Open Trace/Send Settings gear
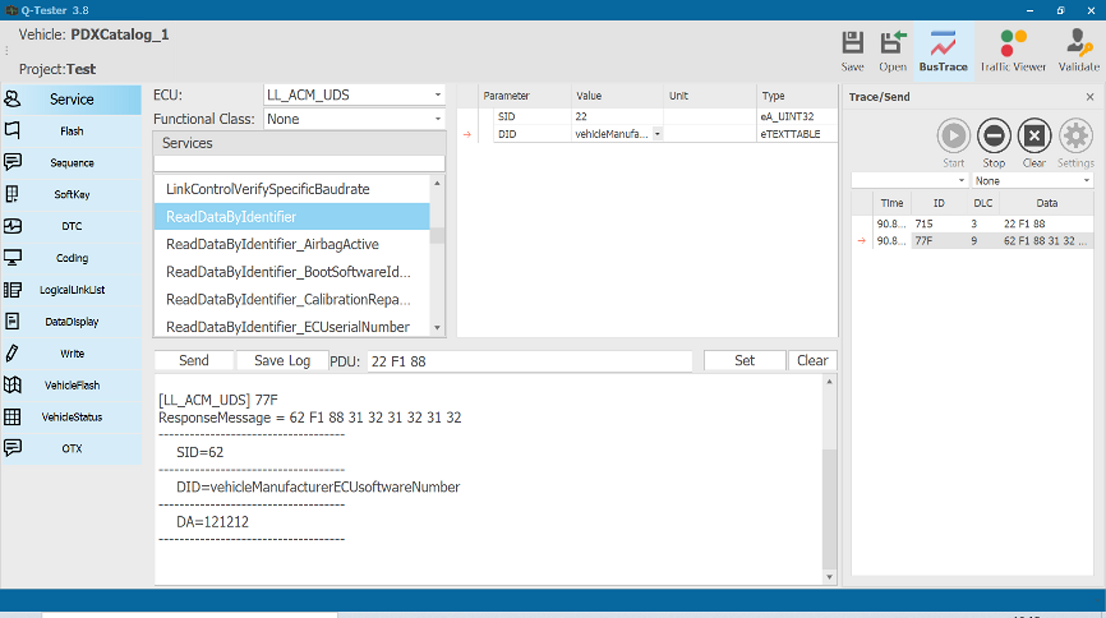The image size is (1106, 618). [1076, 143]
